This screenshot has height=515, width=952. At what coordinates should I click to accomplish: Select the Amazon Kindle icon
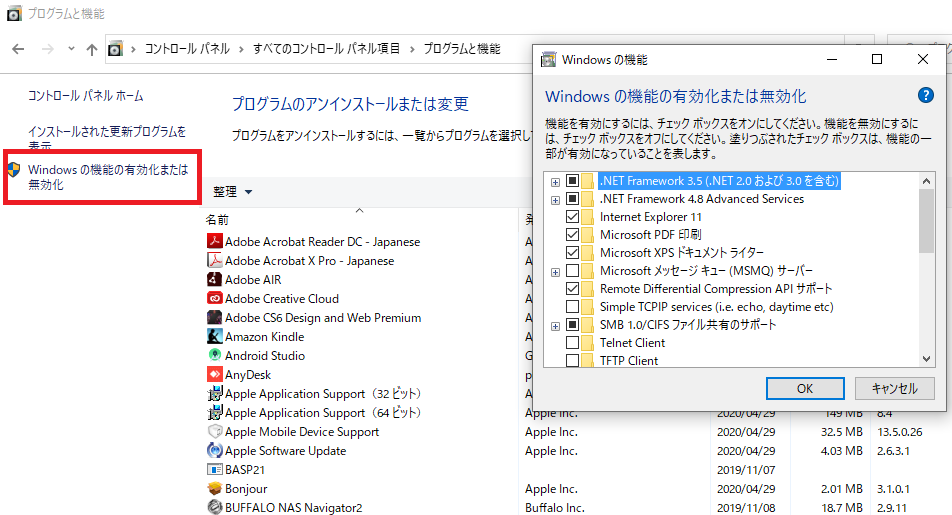tap(214, 336)
